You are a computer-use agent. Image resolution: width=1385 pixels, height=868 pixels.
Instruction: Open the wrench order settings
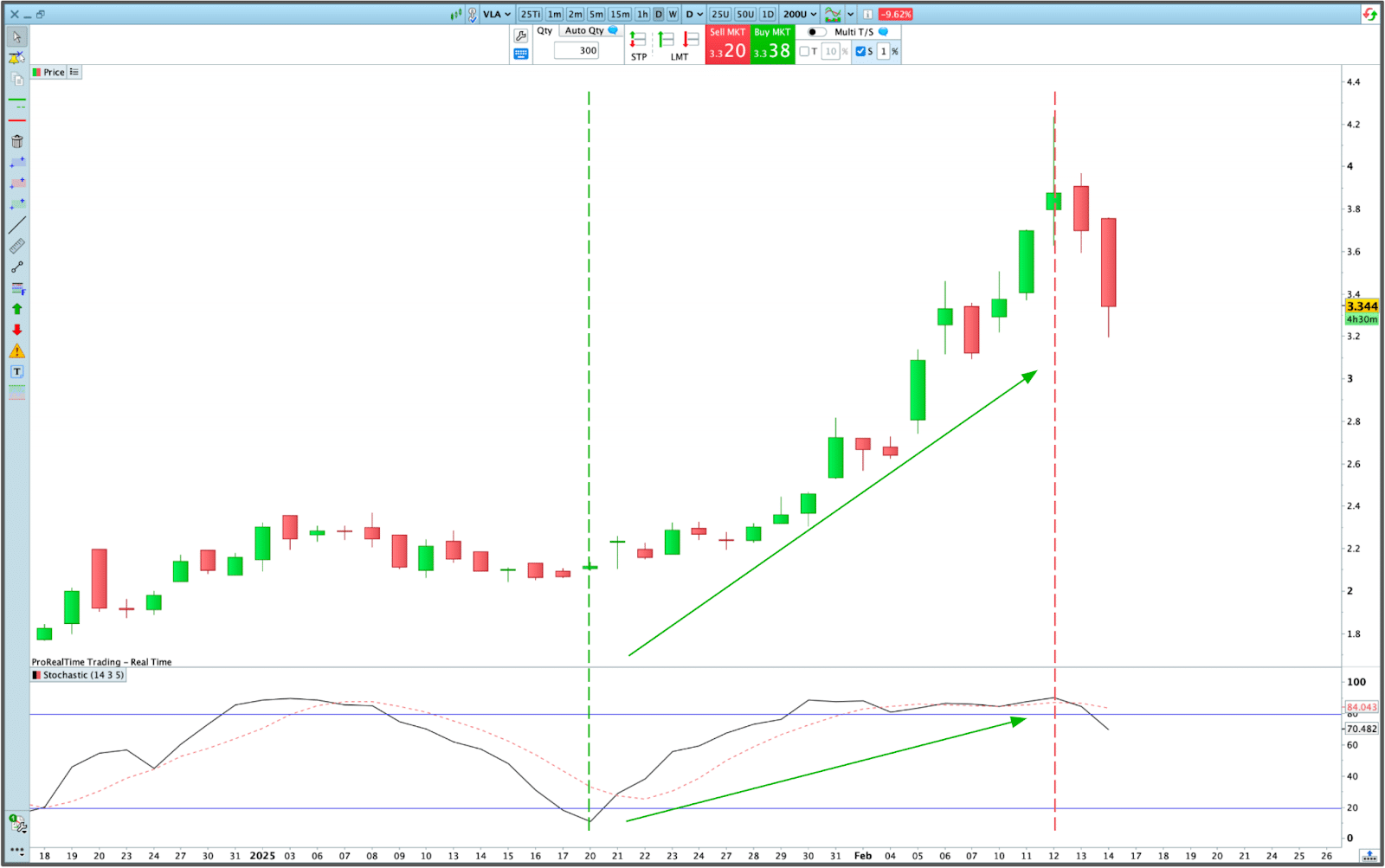point(520,35)
